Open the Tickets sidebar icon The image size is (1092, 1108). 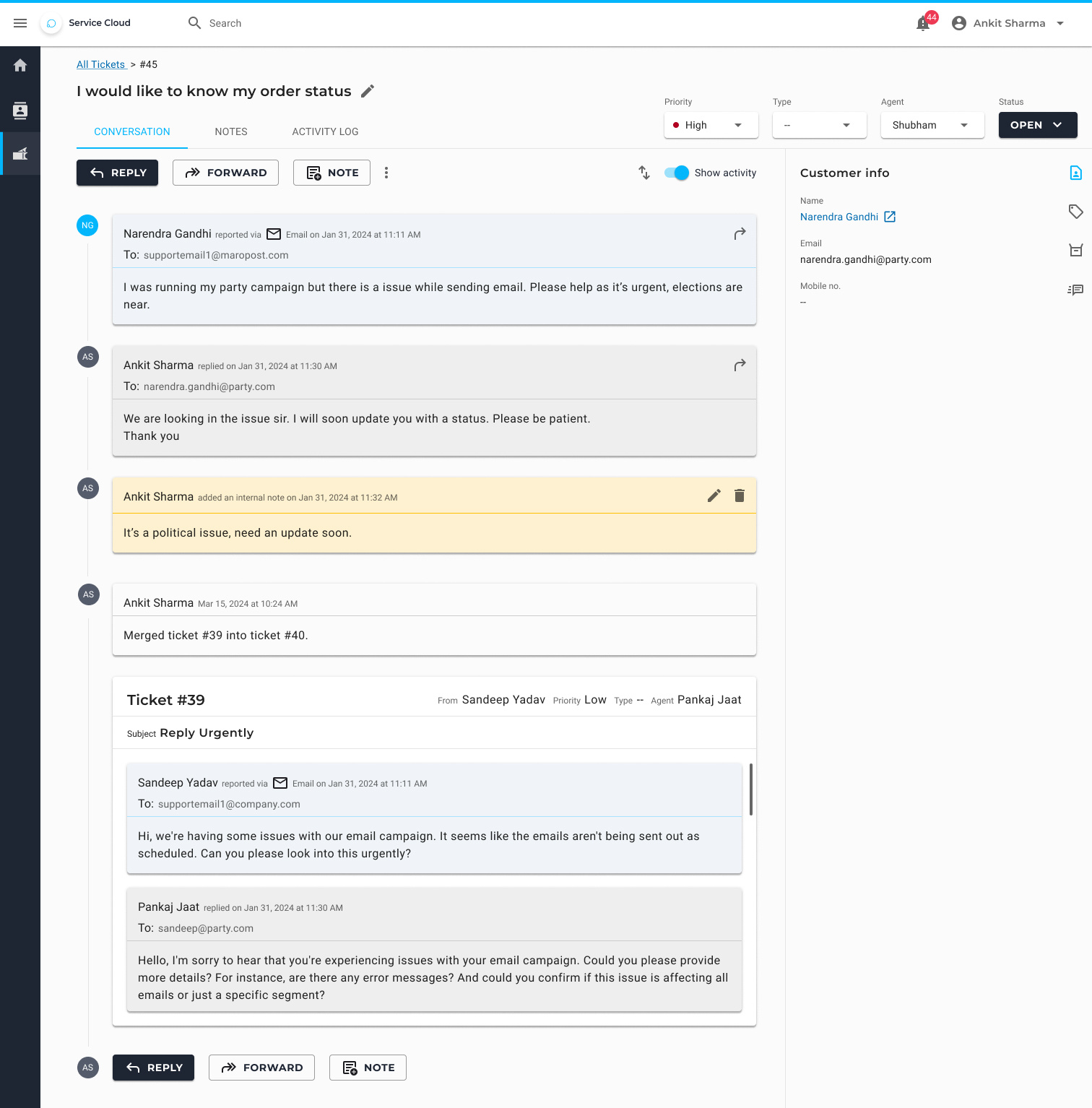(x=20, y=153)
